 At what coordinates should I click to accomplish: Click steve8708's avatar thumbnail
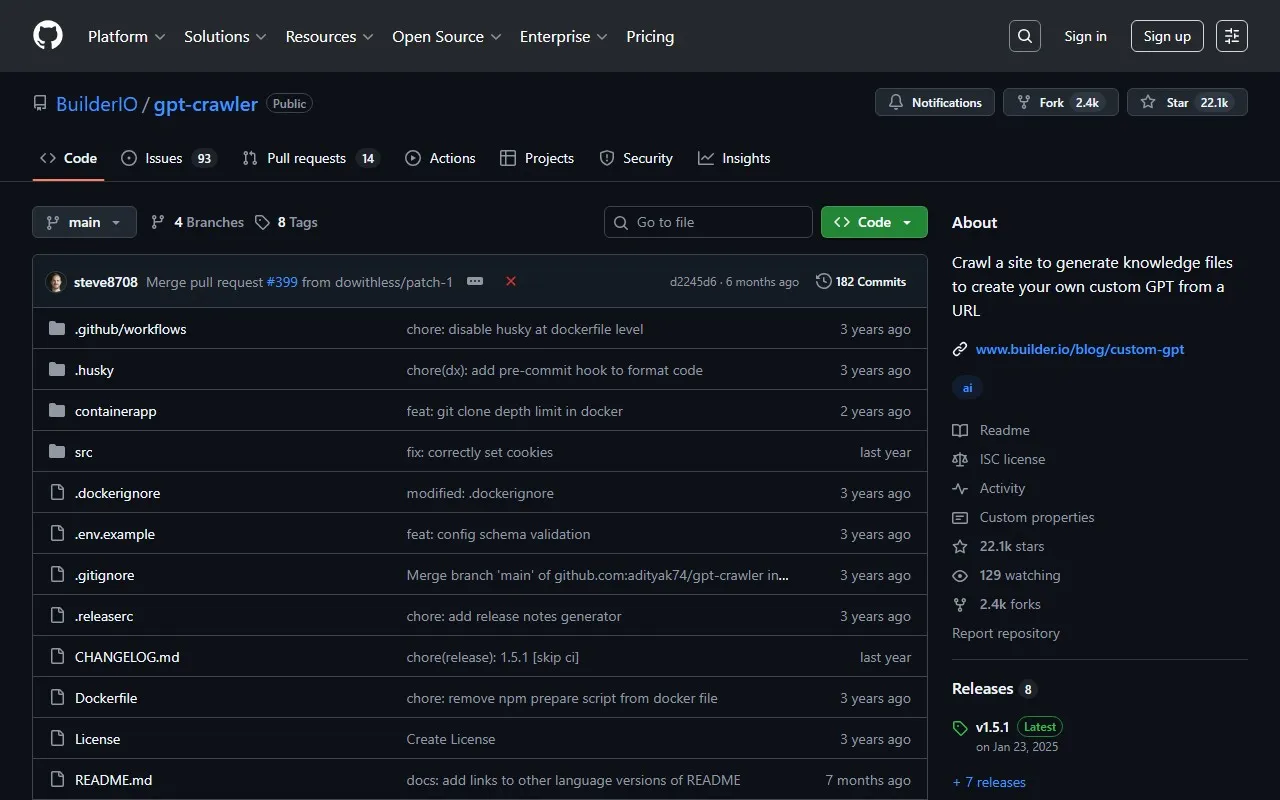[56, 282]
